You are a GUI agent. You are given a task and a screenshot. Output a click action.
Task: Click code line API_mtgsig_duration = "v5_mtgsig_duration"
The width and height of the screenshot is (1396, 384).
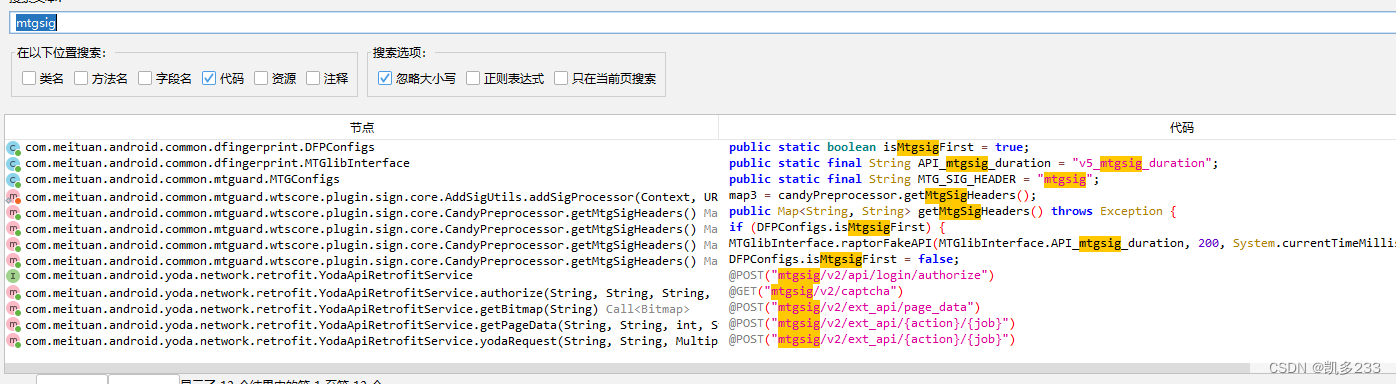[974, 163]
